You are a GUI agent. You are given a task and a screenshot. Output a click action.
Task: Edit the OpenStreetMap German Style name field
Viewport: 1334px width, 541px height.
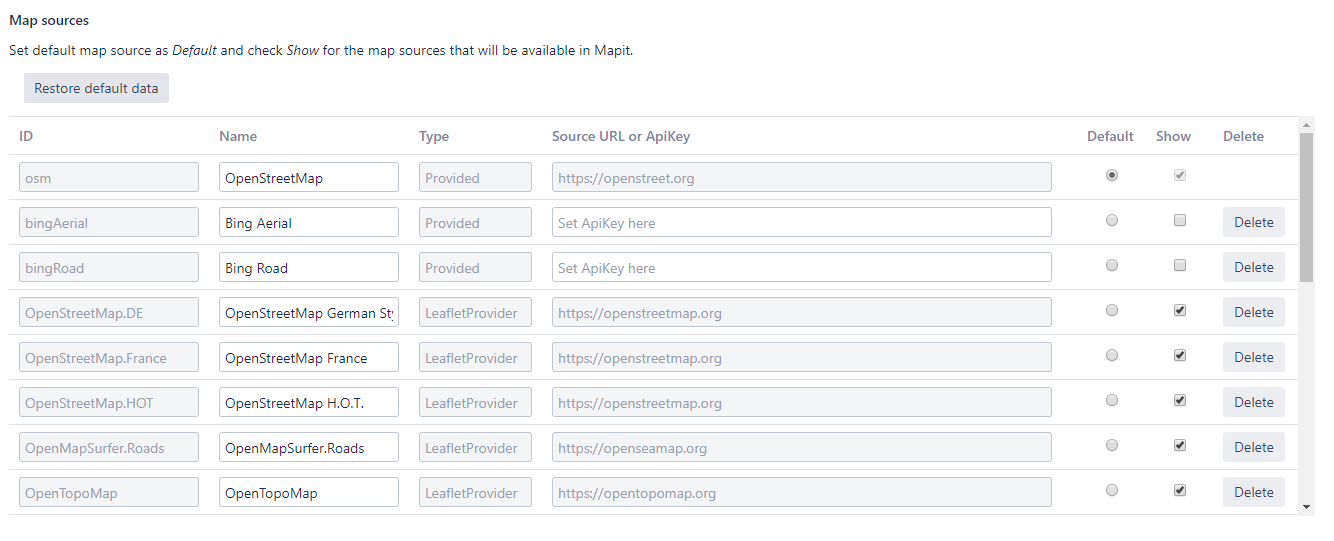(308, 313)
